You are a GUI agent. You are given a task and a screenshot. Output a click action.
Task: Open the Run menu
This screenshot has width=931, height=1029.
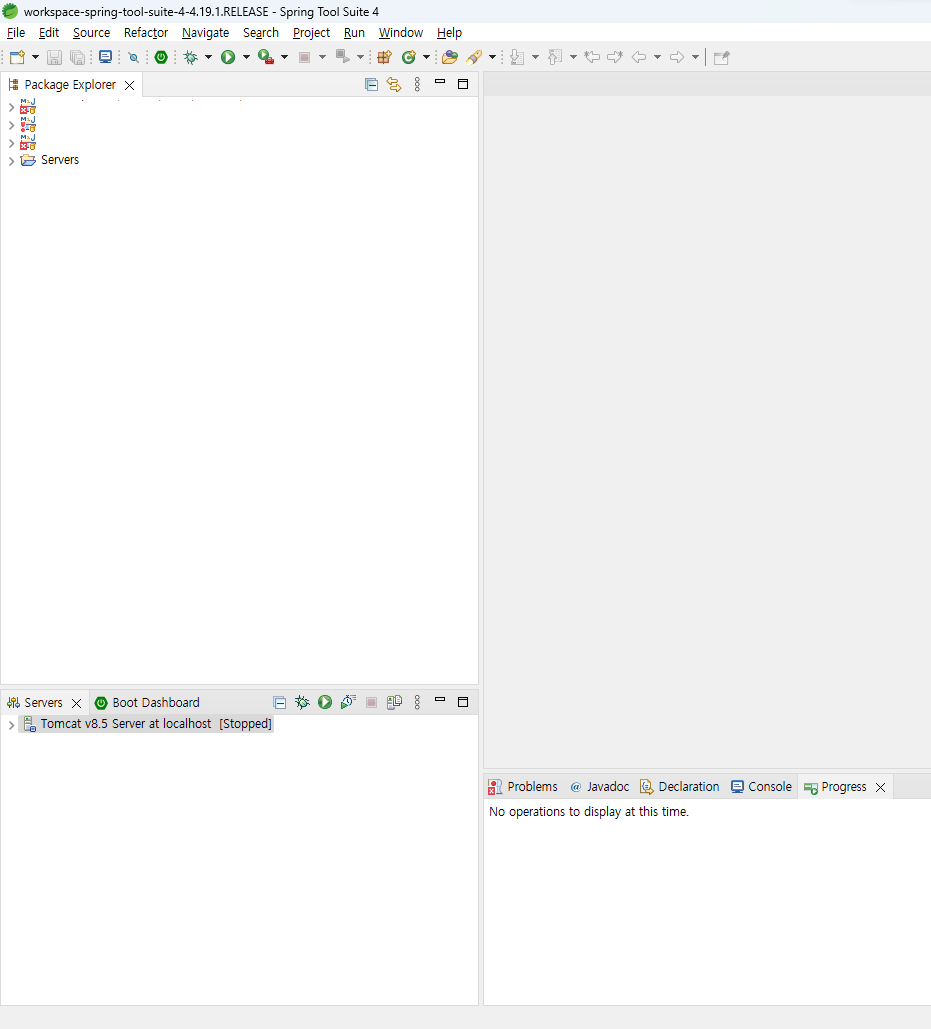354,33
